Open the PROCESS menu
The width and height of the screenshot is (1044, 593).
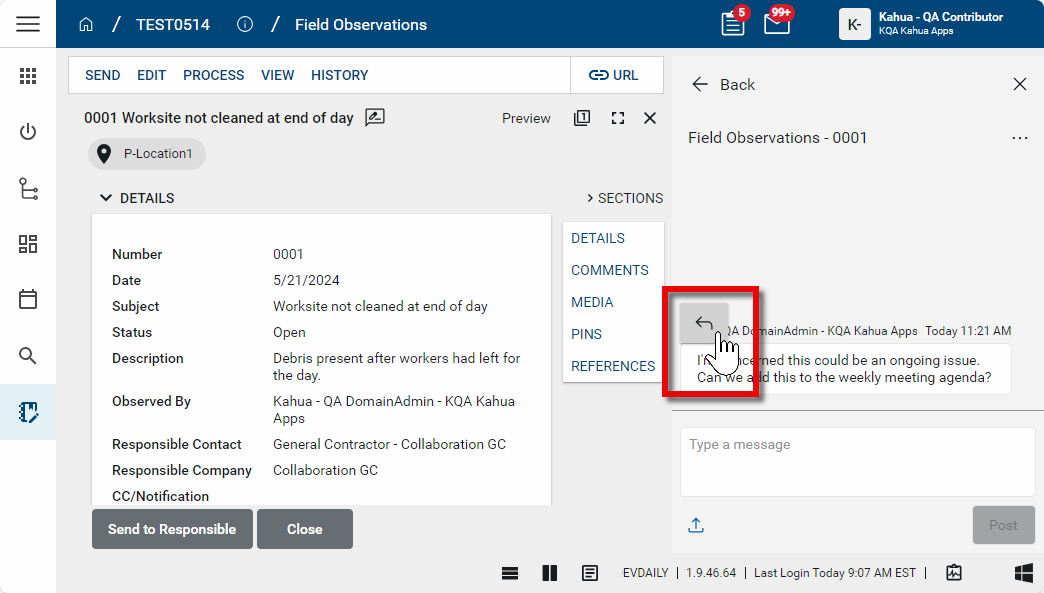(x=213, y=75)
